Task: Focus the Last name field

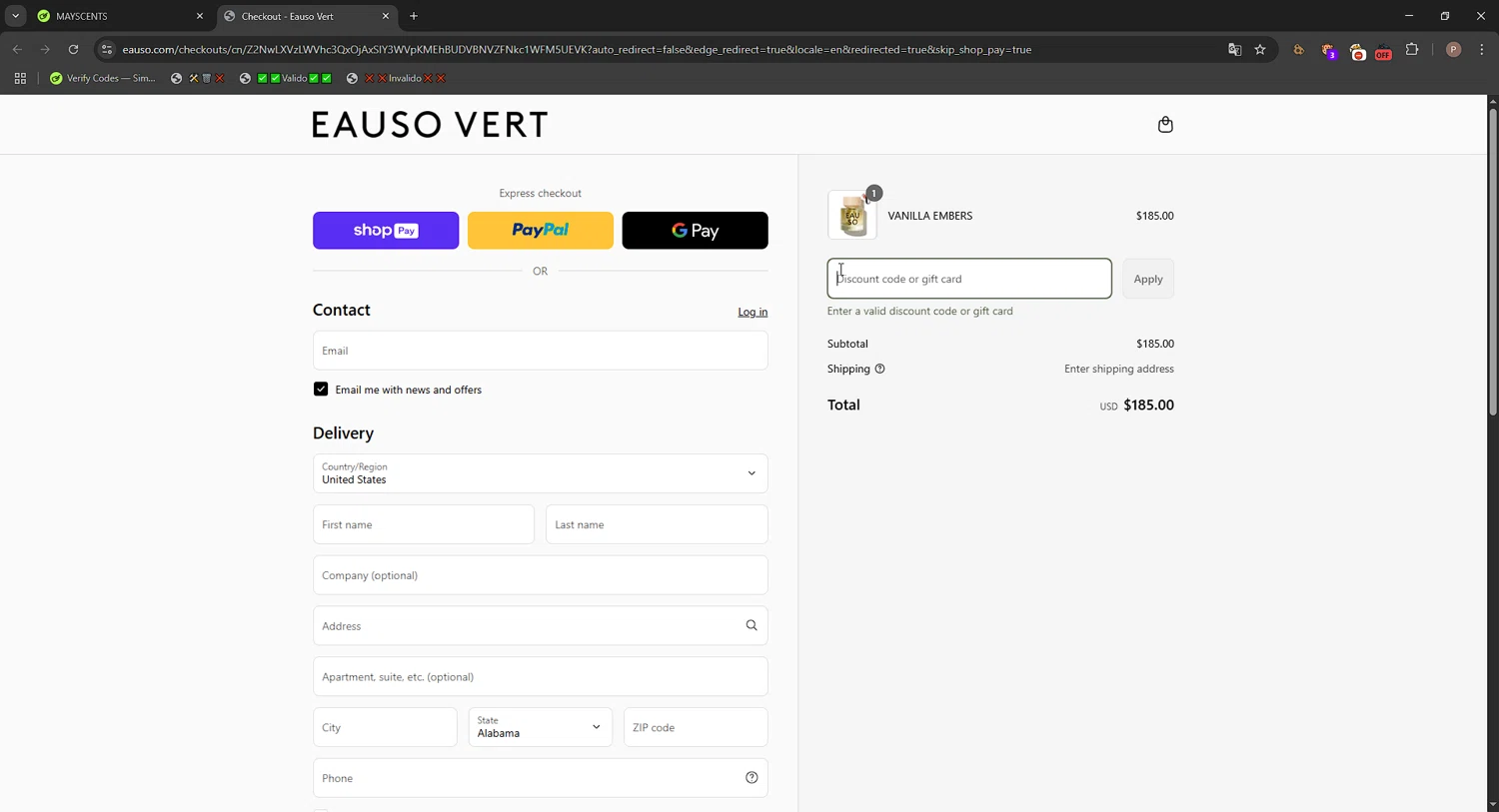Action: coord(657,524)
